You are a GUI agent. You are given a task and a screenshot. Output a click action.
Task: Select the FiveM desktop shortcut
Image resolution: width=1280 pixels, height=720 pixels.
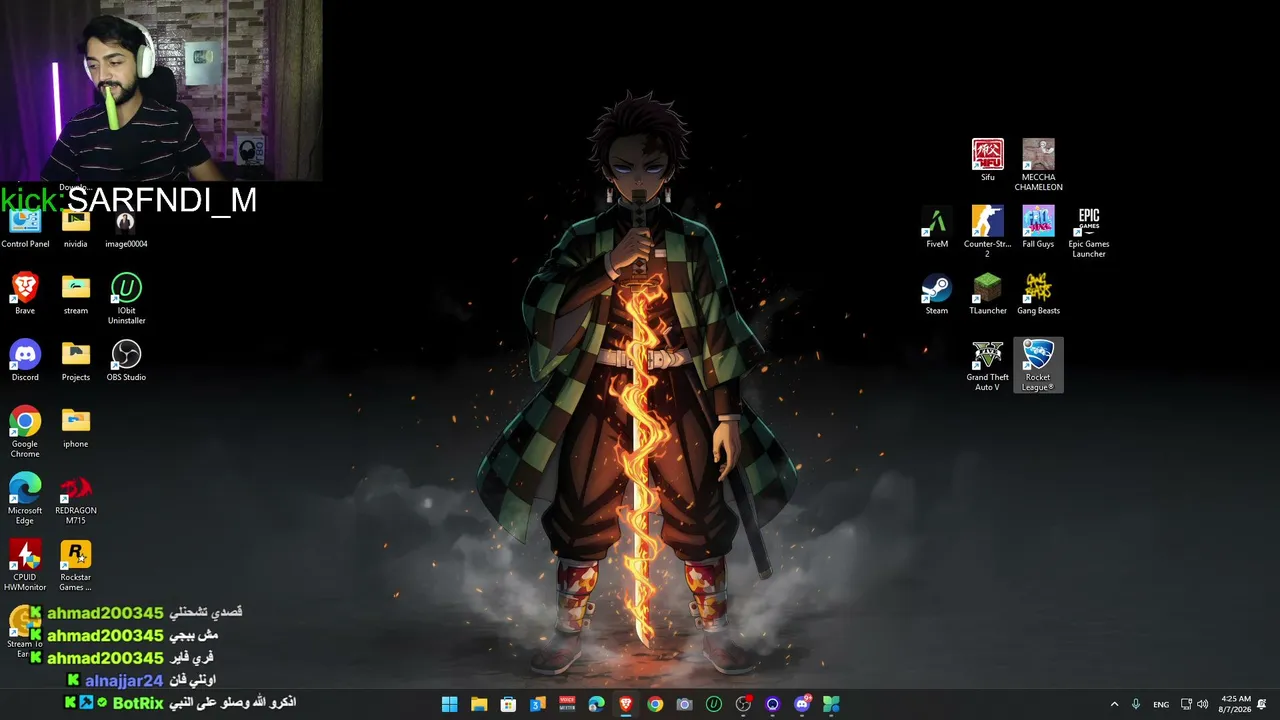(x=937, y=227)
